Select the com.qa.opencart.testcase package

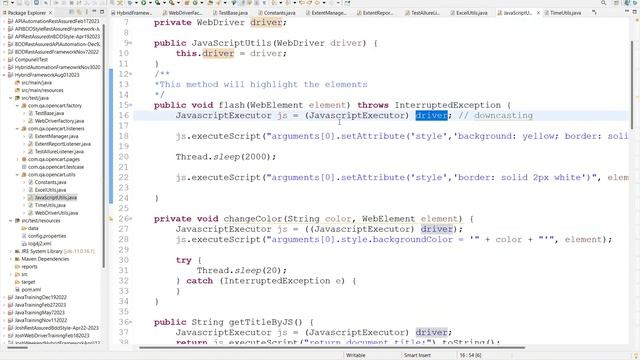click(56, 167)
